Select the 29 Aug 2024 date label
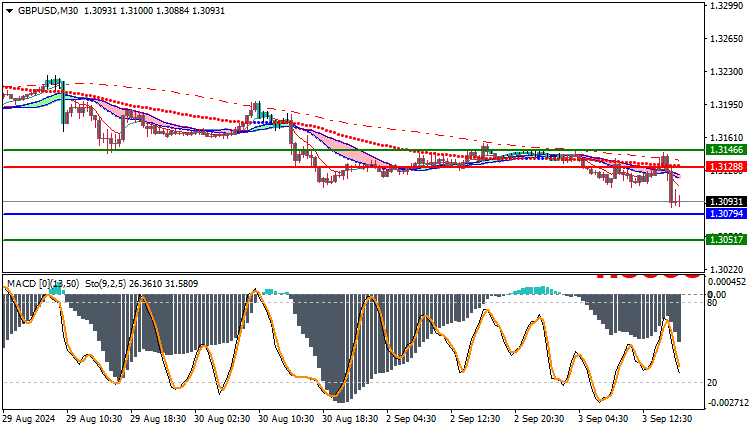The image size is (750, 430). click(29, 419)
